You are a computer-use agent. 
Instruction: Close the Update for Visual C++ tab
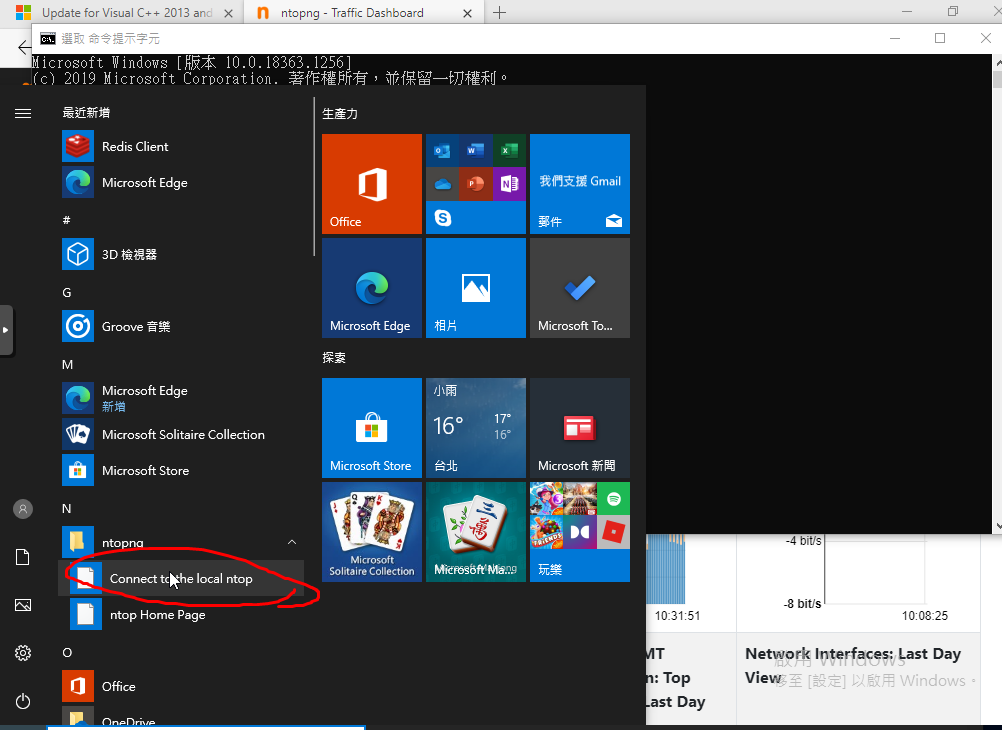(x=228, y=13)
